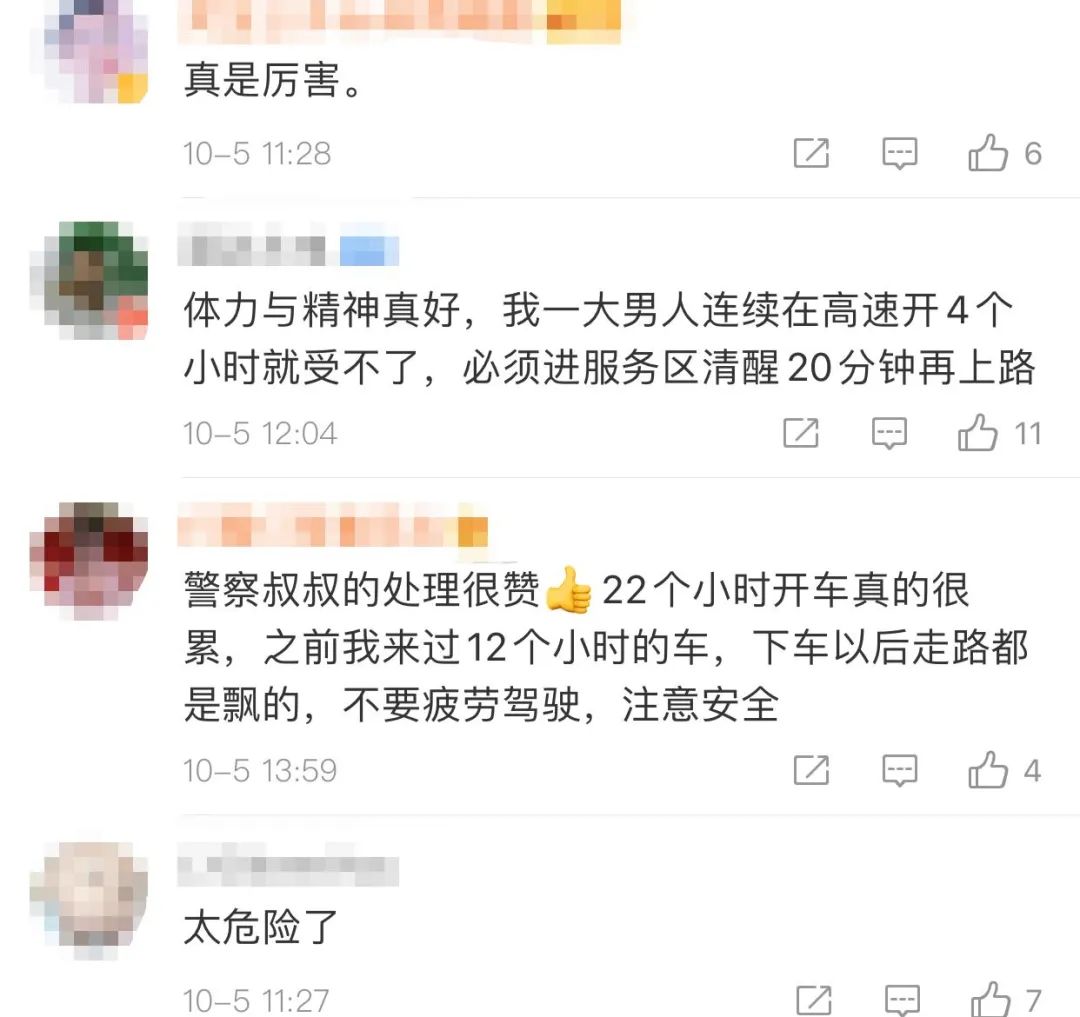Share the comment posted 10-5 12:04

[801, 433]
